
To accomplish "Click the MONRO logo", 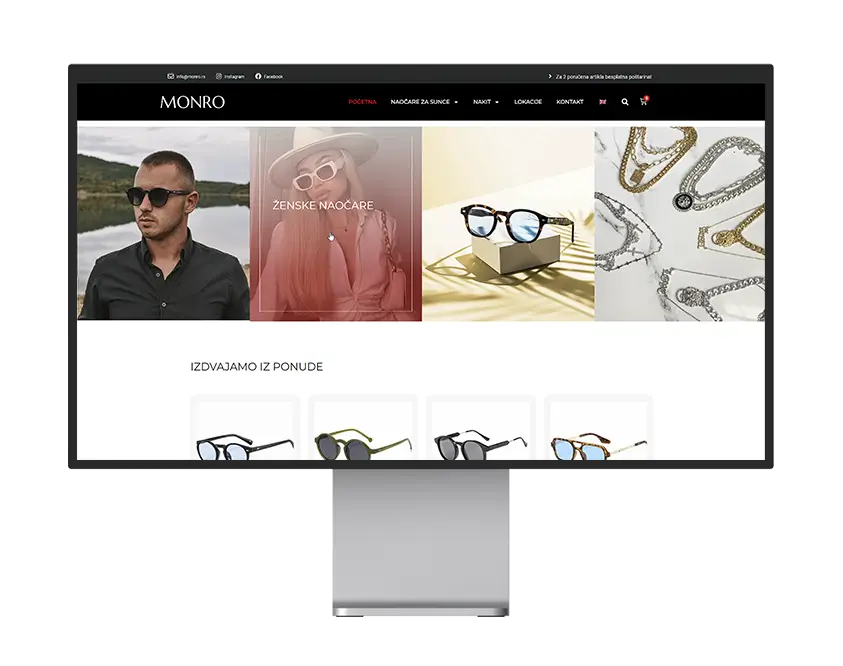I will (x=192, y=102).
